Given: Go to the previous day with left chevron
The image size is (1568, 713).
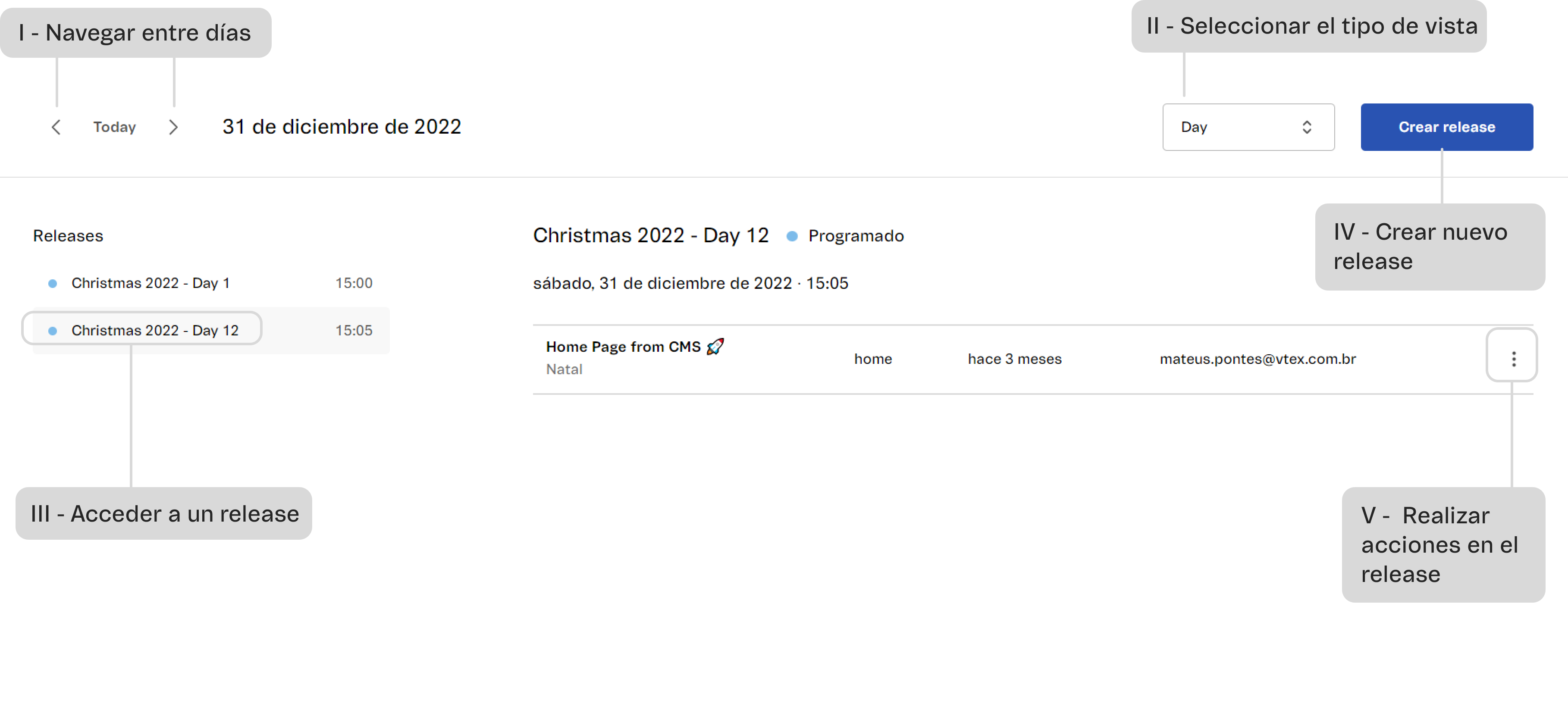Looking at the screenshot, I should (56, 127).
